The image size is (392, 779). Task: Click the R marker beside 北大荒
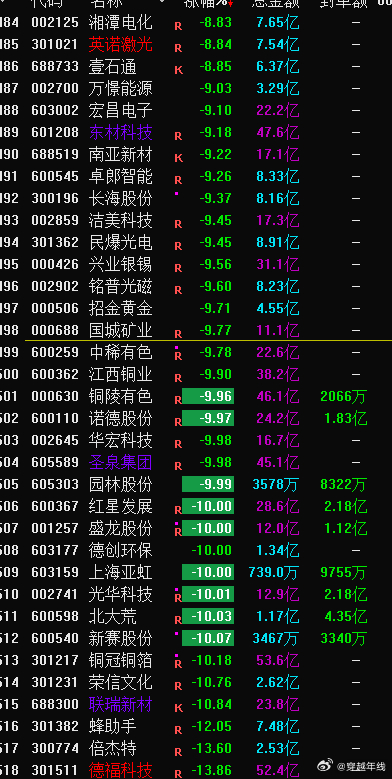coord(178,620)
